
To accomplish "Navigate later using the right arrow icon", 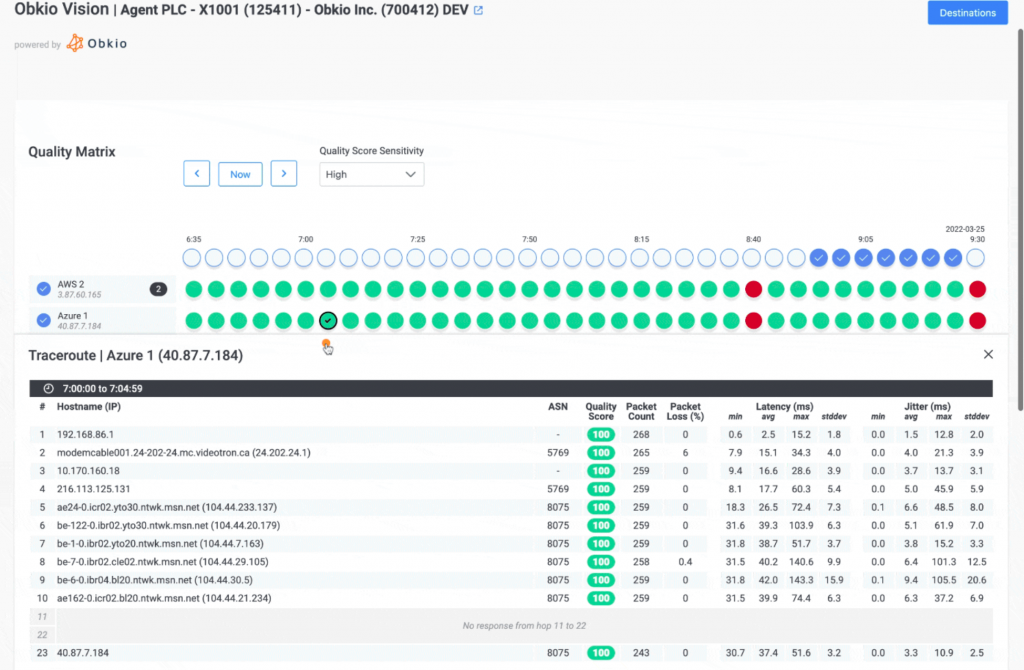I will click(283, 173).
